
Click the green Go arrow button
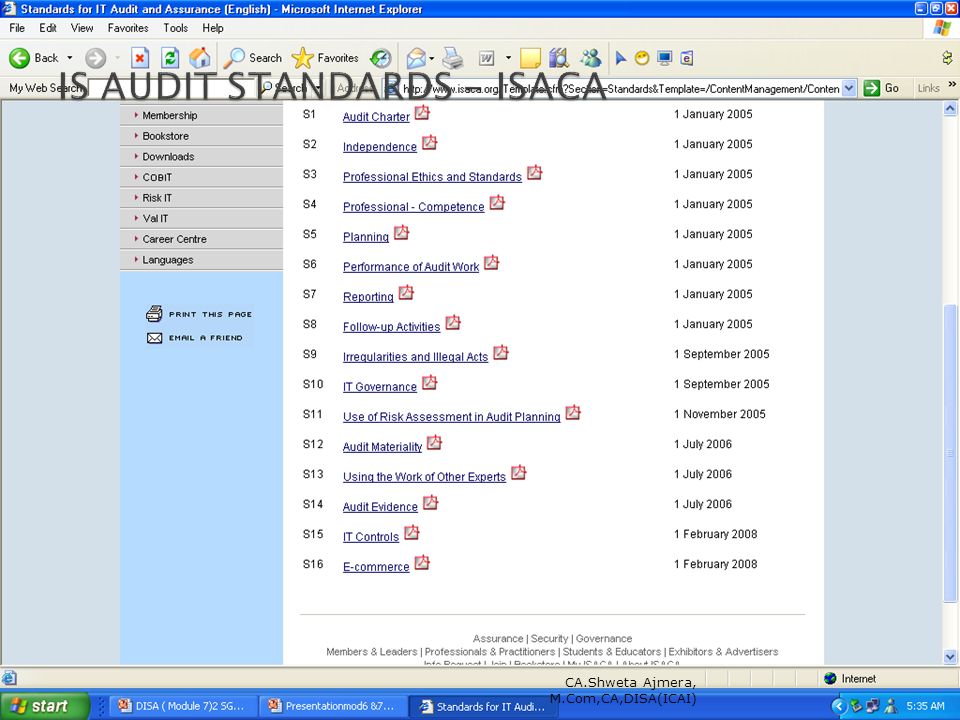(871, 88)
